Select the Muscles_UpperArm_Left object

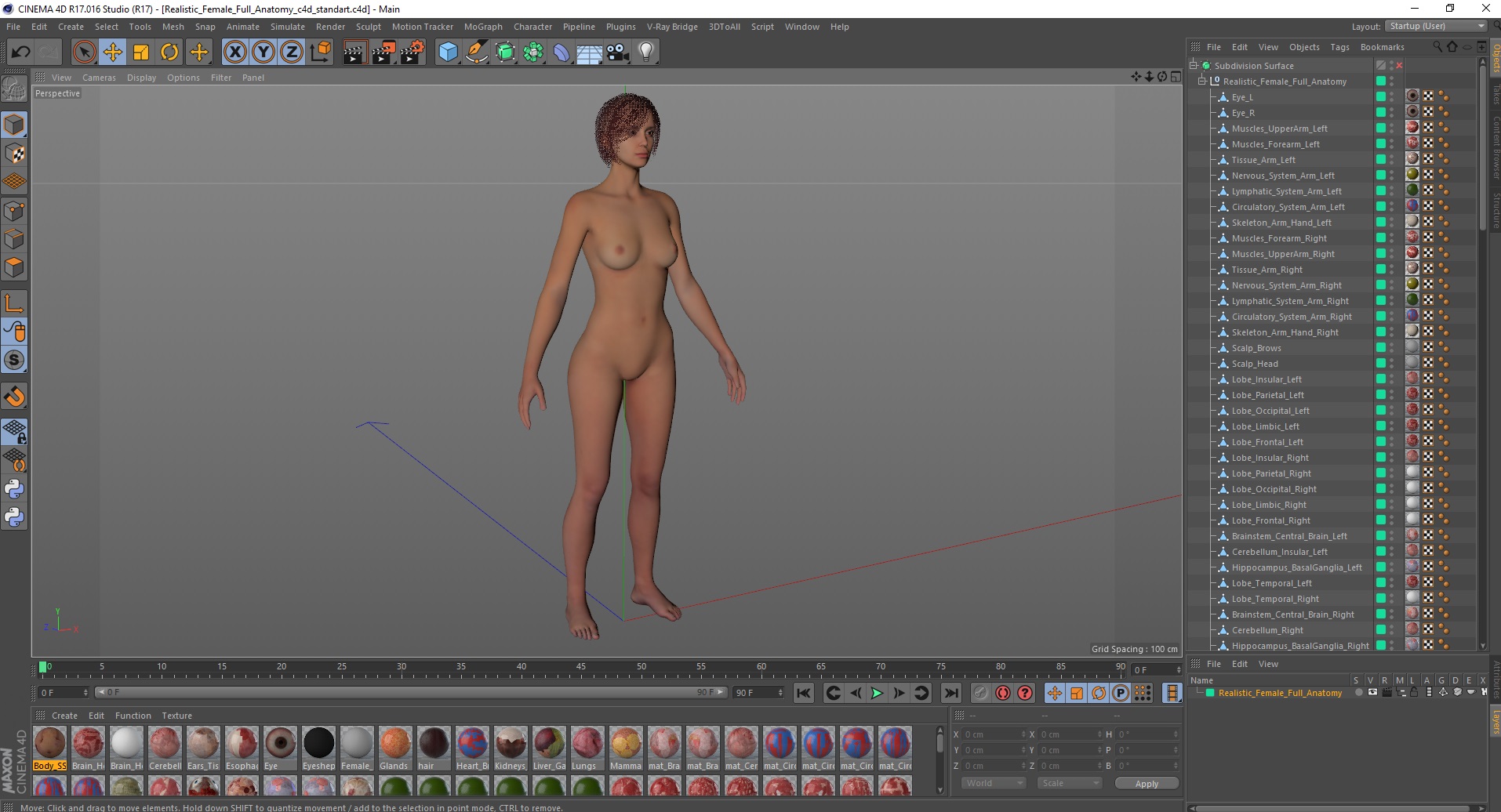[1279, 129]
